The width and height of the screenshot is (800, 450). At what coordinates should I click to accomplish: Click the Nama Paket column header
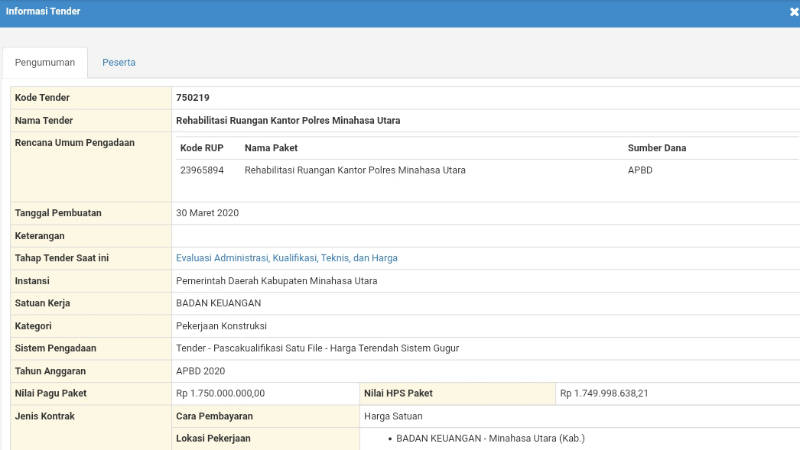point(271,148)
